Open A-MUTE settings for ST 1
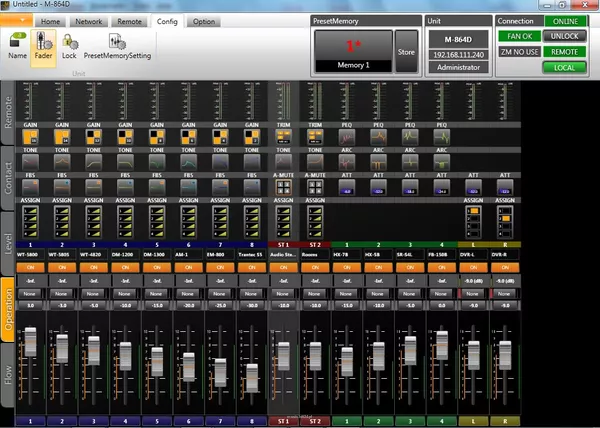The image size is (600, 428). (x=284, y=187)
